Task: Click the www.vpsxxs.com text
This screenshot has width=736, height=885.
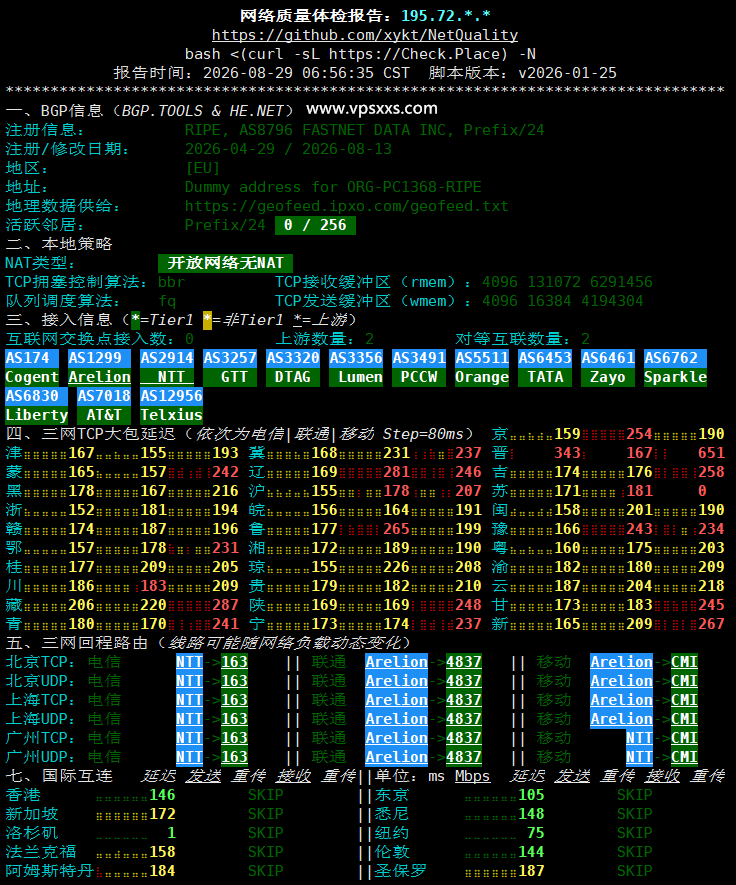Action: pos(371,108)
